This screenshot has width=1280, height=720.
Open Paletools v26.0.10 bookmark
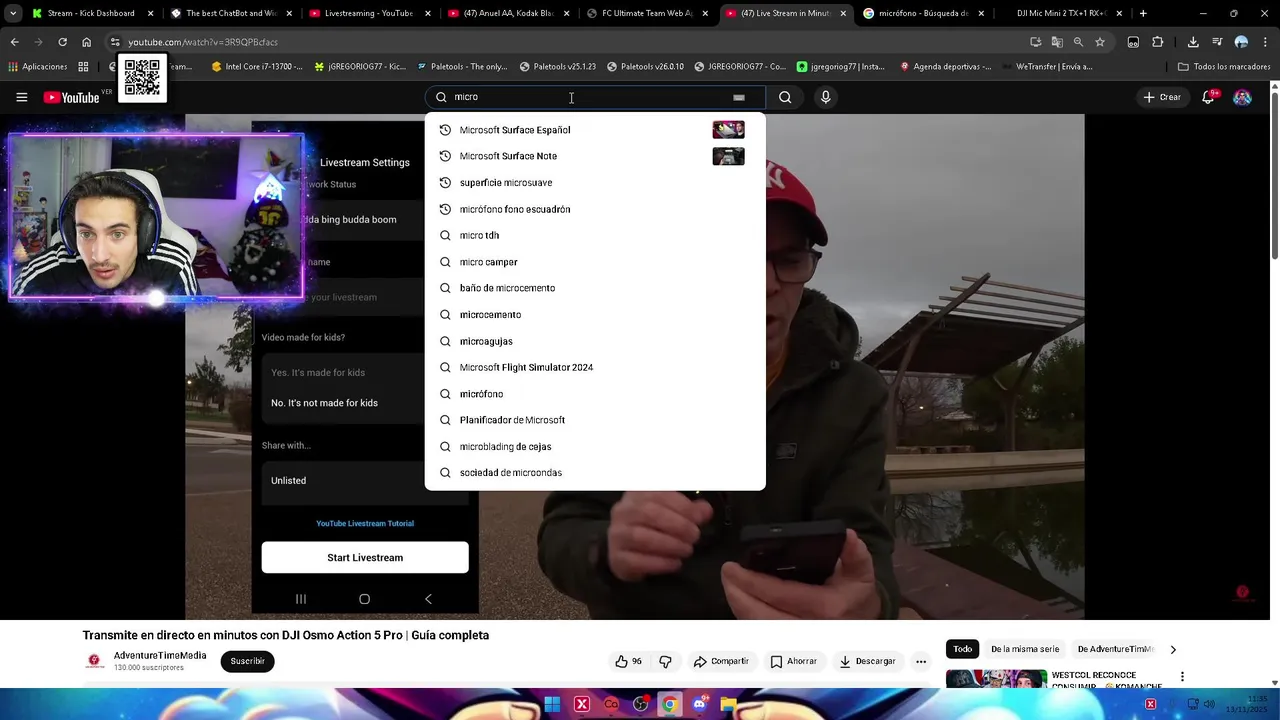pos(645,67)
